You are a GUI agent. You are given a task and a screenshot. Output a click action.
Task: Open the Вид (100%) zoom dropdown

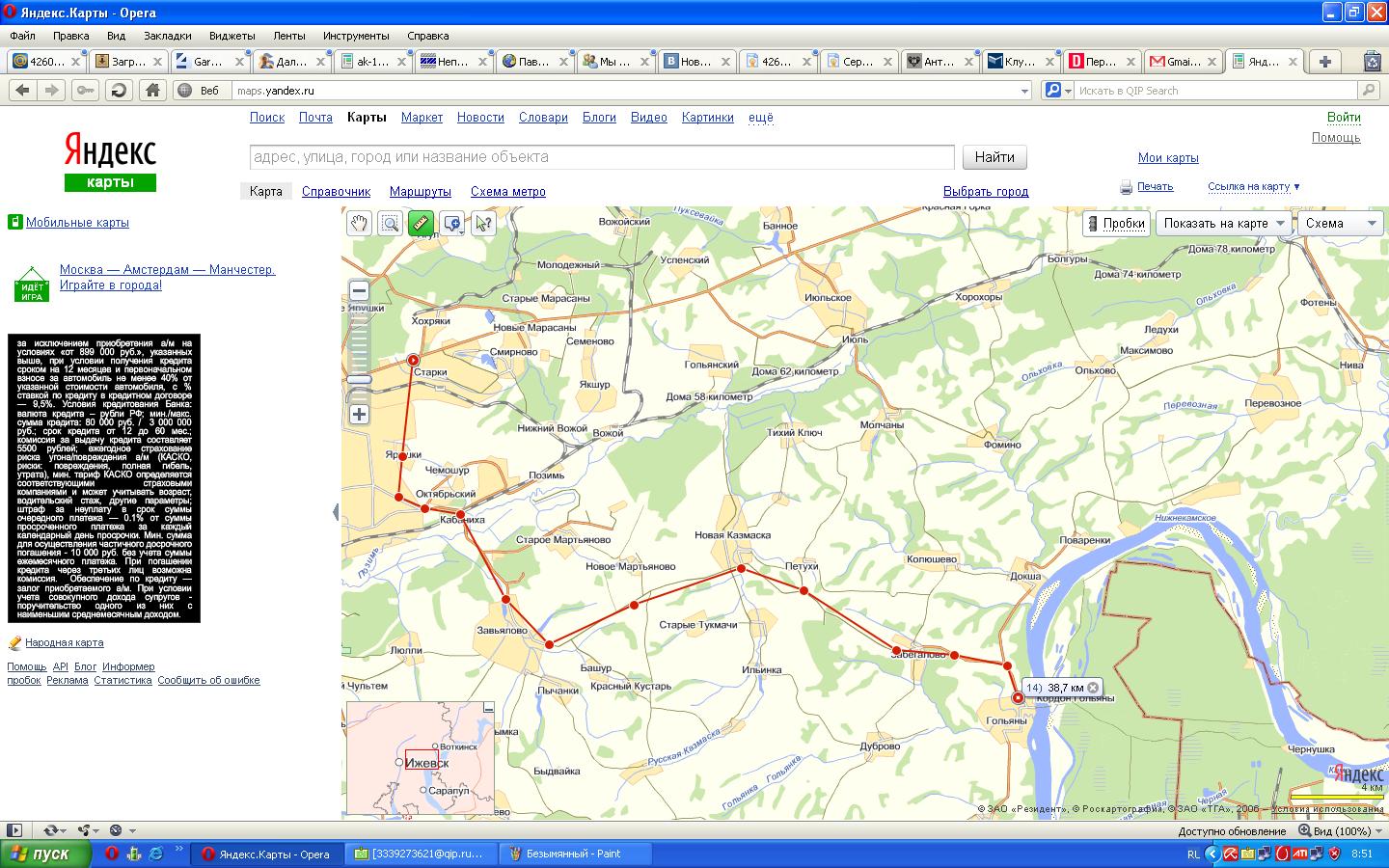1343,830
